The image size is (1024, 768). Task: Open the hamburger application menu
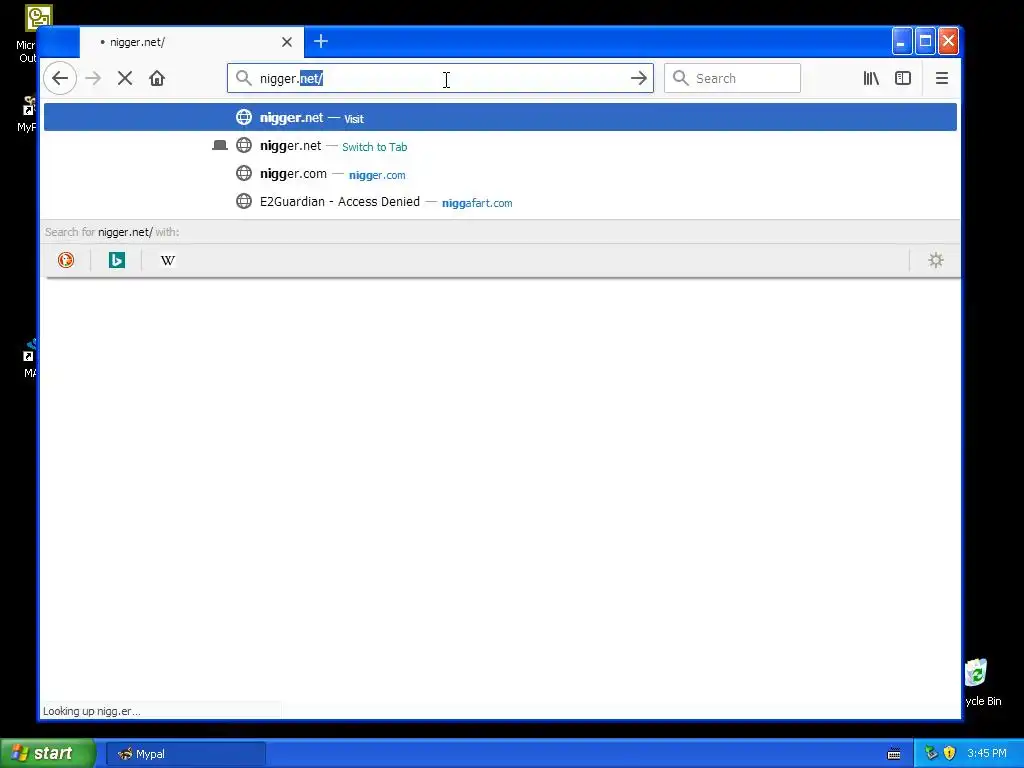click(x=942, y=78)
